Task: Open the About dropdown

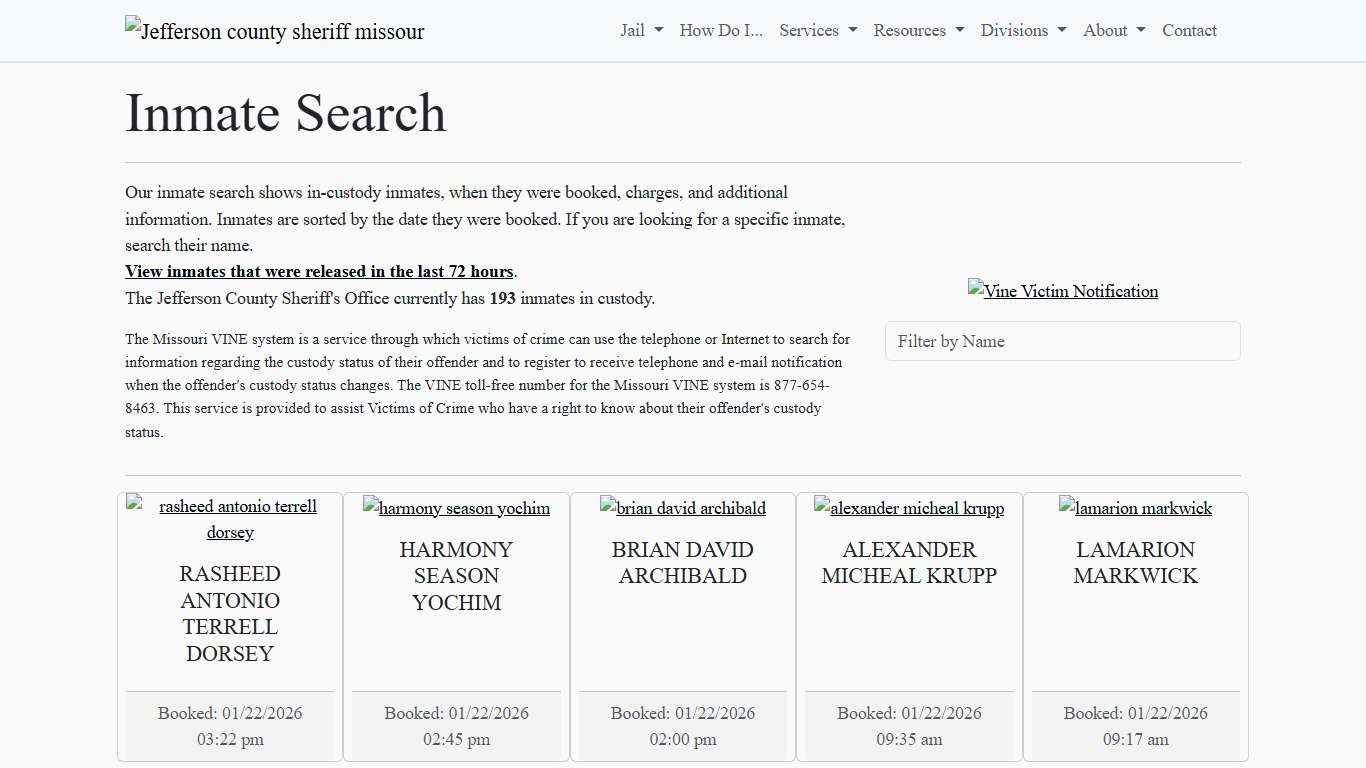Action: coord(1112,30)
